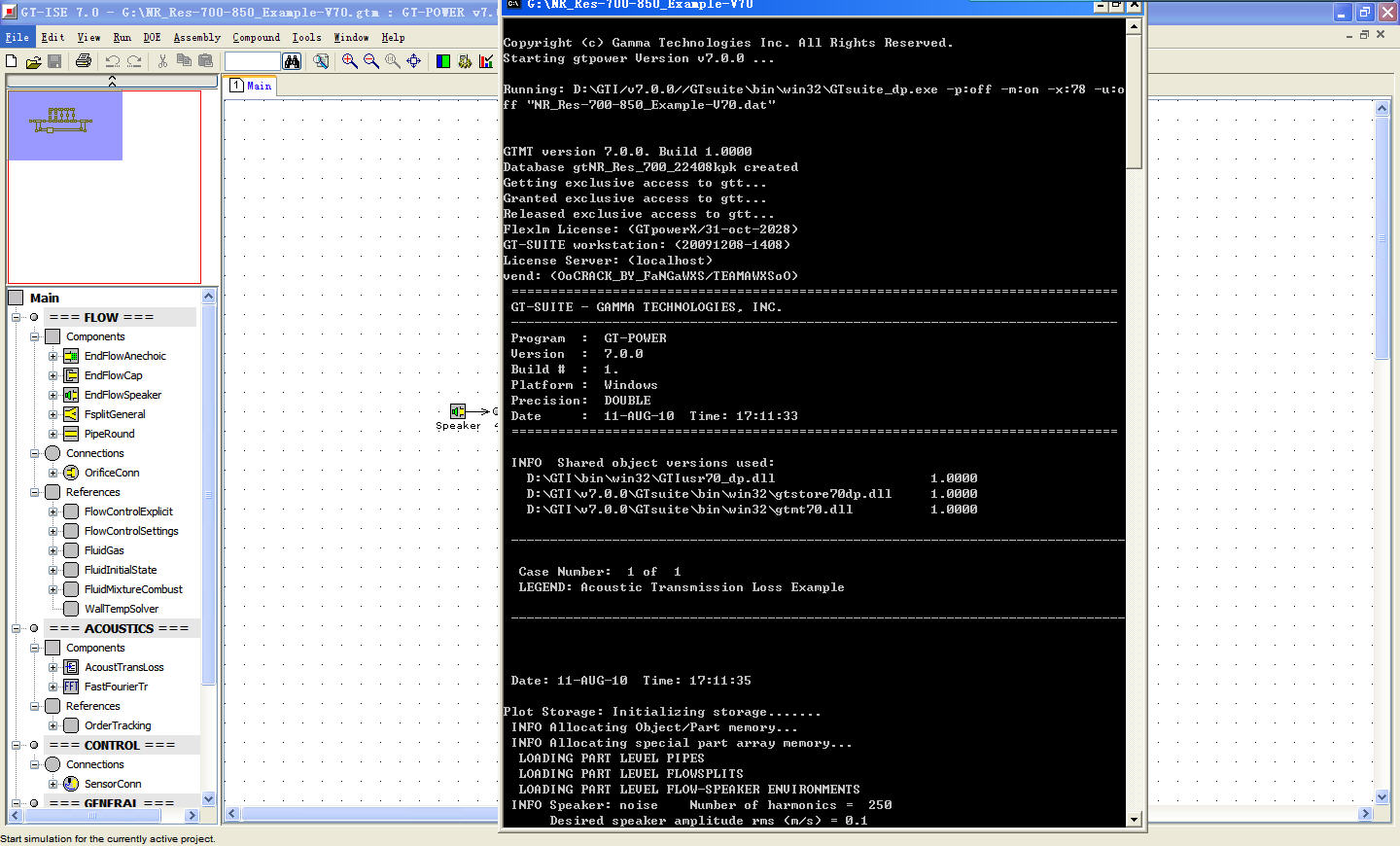
Task: Click the pan crosshair arrows icon
Action: click(414, 61)
